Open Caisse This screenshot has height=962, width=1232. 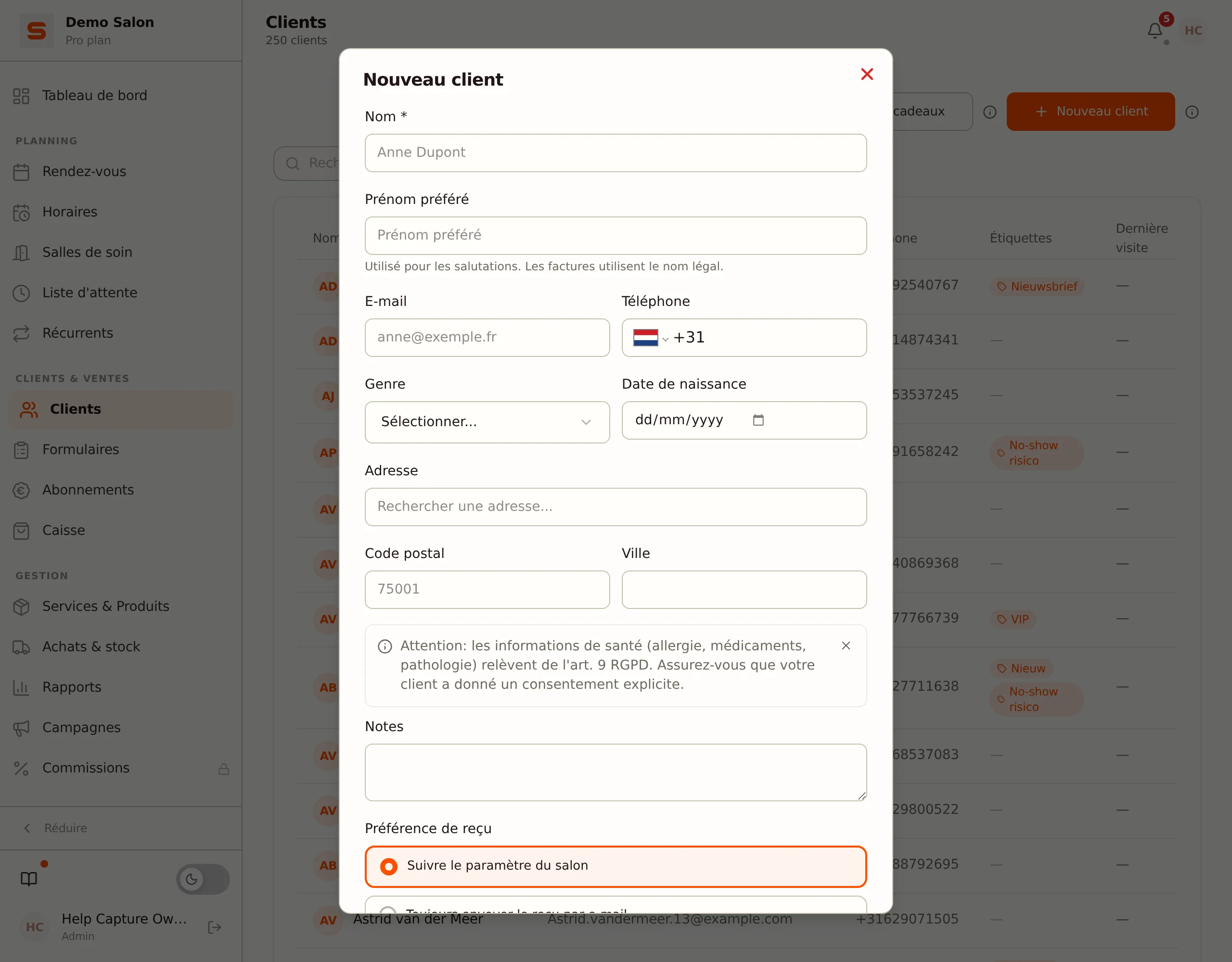coord(121,530)
